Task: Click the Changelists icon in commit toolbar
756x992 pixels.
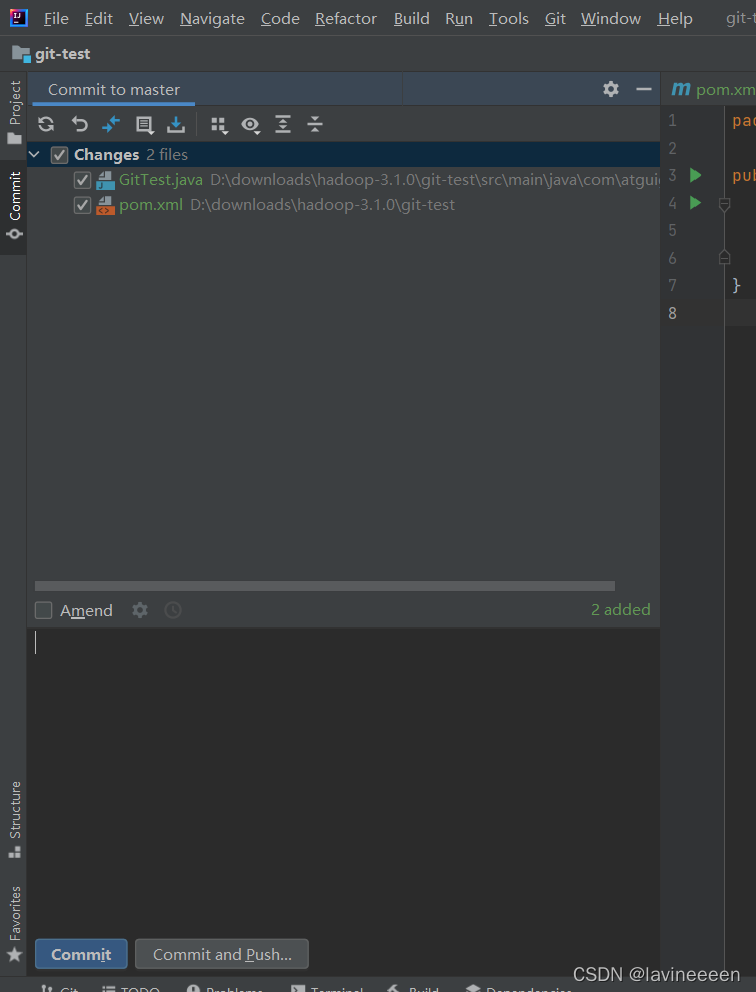Action: click(x=144, y=125)
